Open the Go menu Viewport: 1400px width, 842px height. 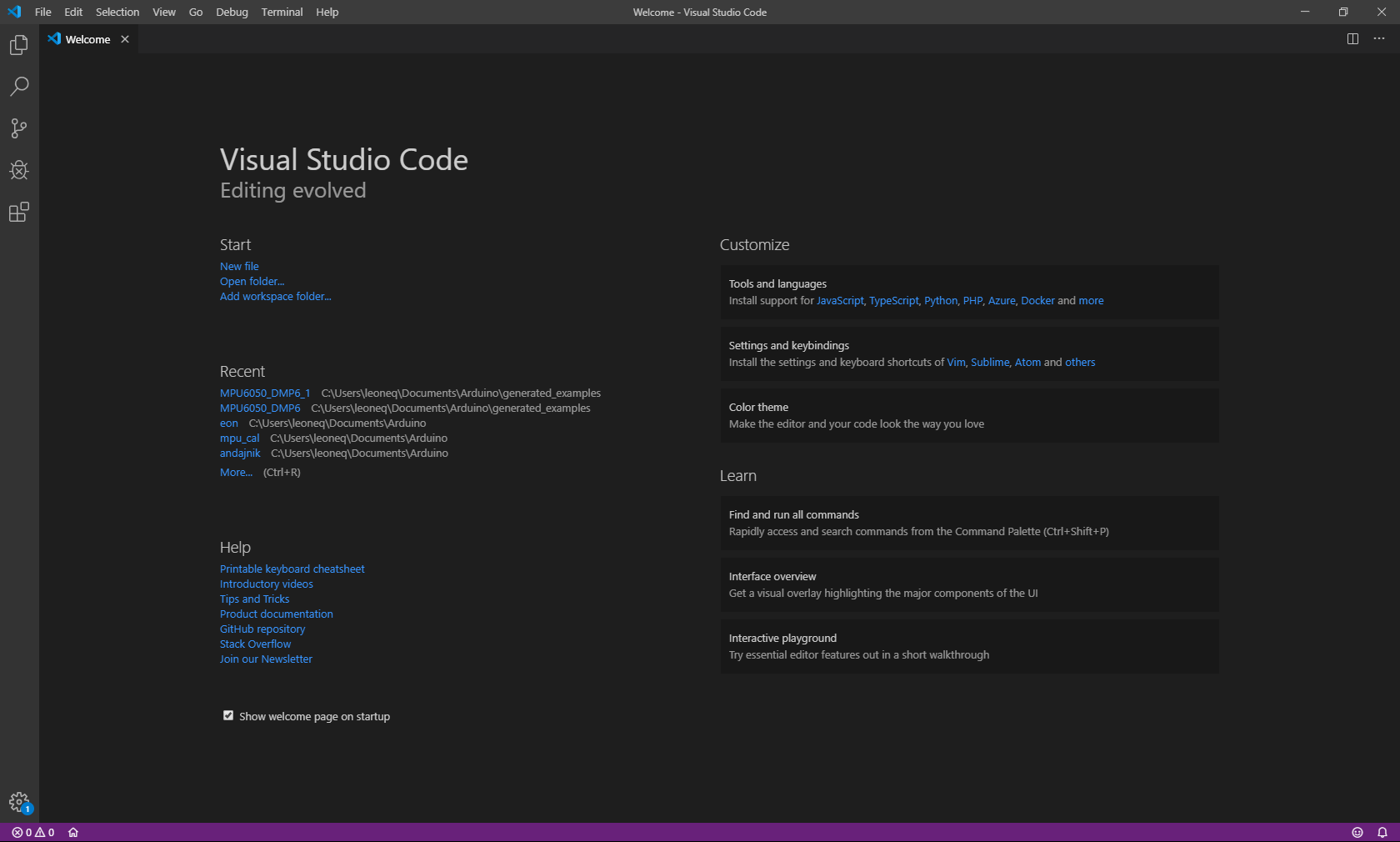196,12
